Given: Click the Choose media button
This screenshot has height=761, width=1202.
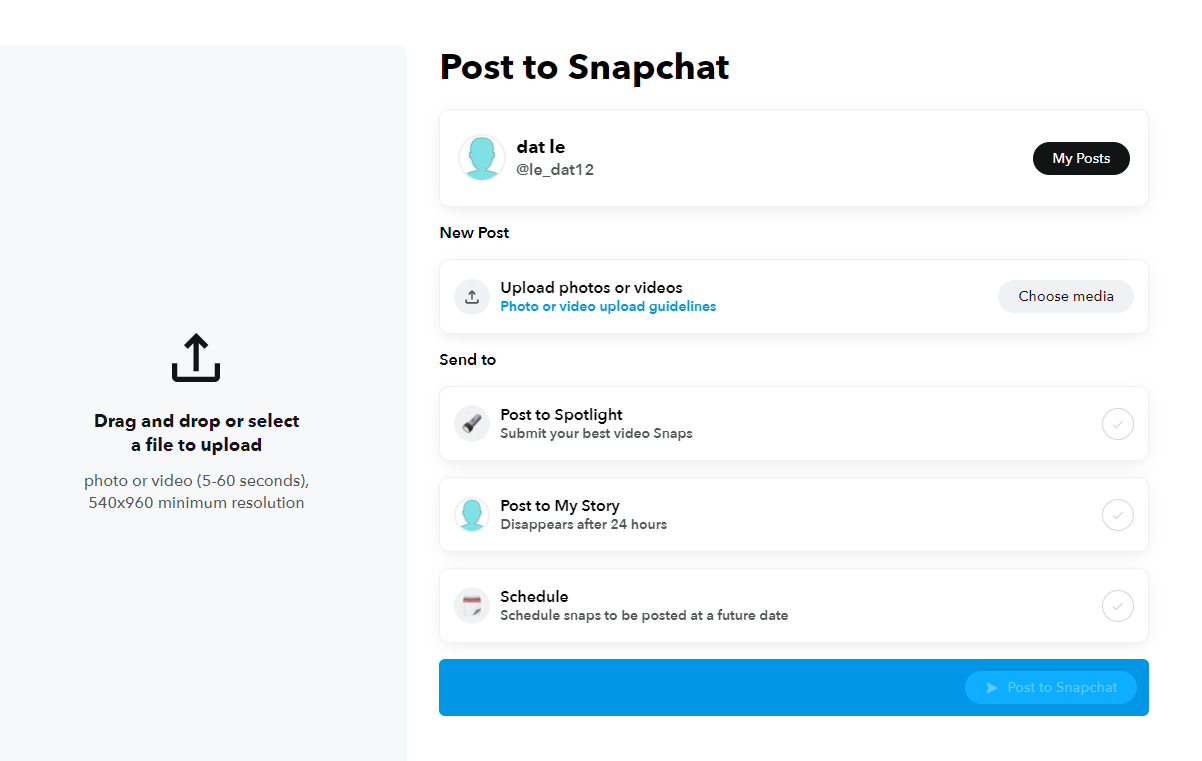Looking at the screenshot, I should click(1066, 296).
